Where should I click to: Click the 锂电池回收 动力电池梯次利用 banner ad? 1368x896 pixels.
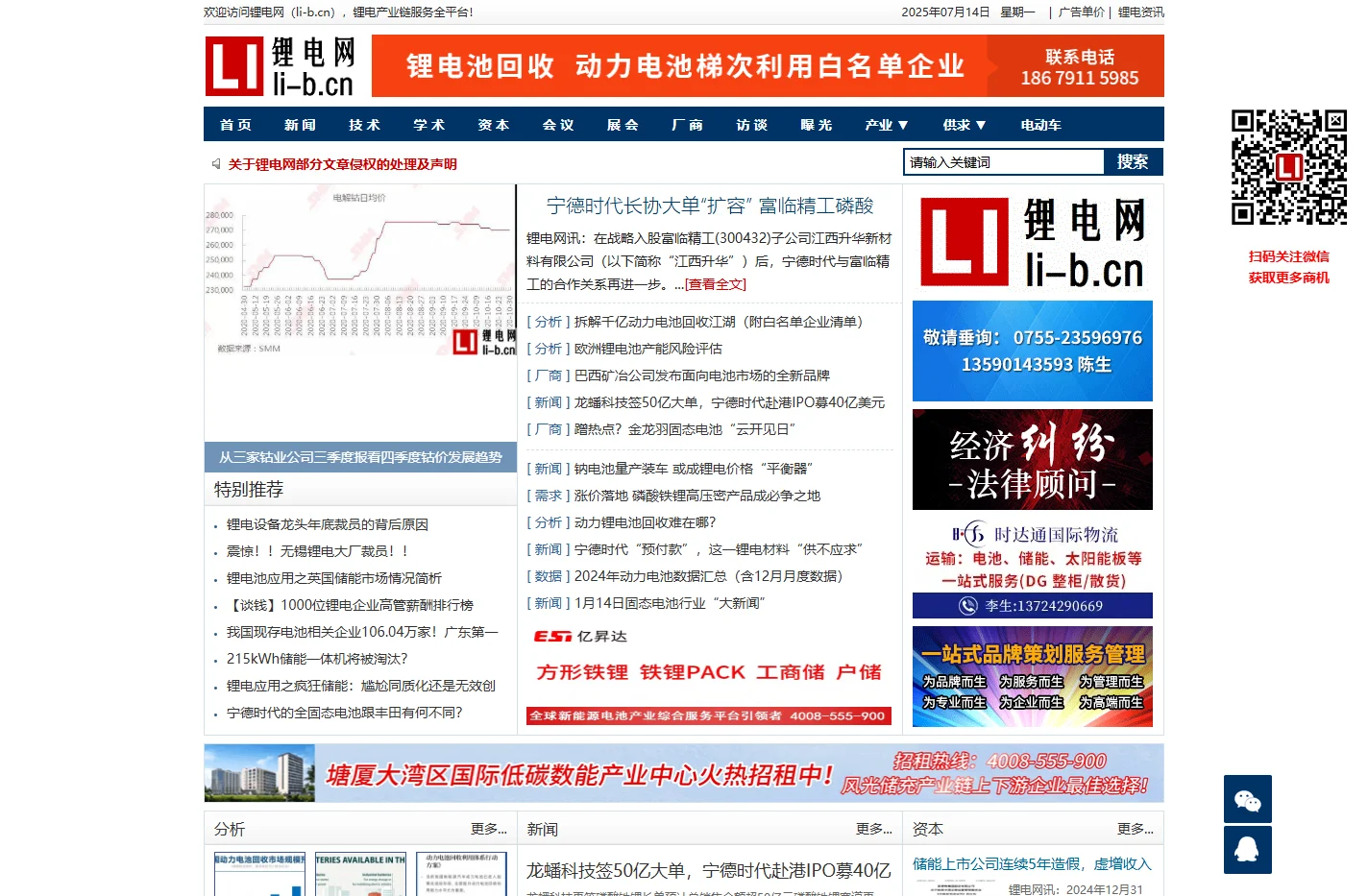768,66
